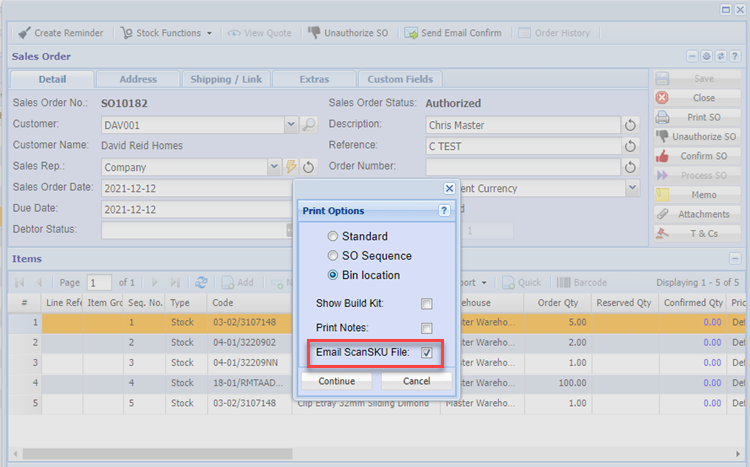Search customer with magnifier icon
This screenshot has width=750, height=467.
(x=309, y=125)
